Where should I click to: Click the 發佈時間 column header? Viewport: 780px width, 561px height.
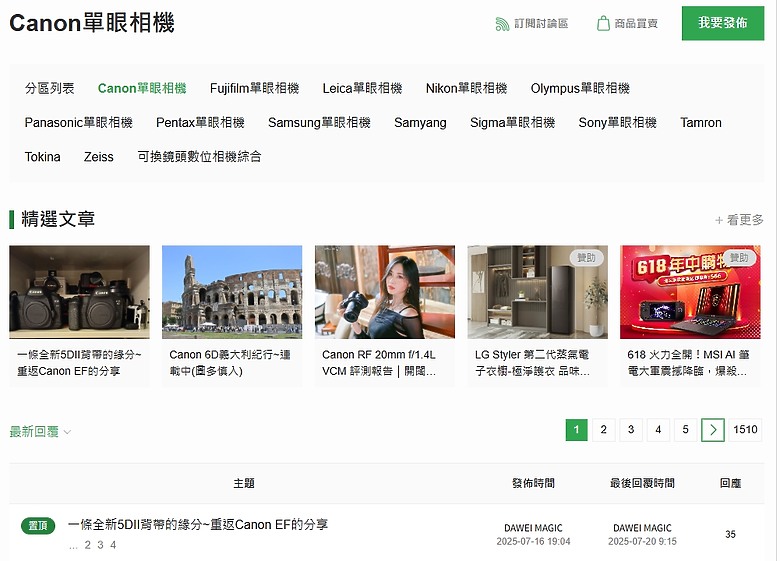(x=533, y=483)
